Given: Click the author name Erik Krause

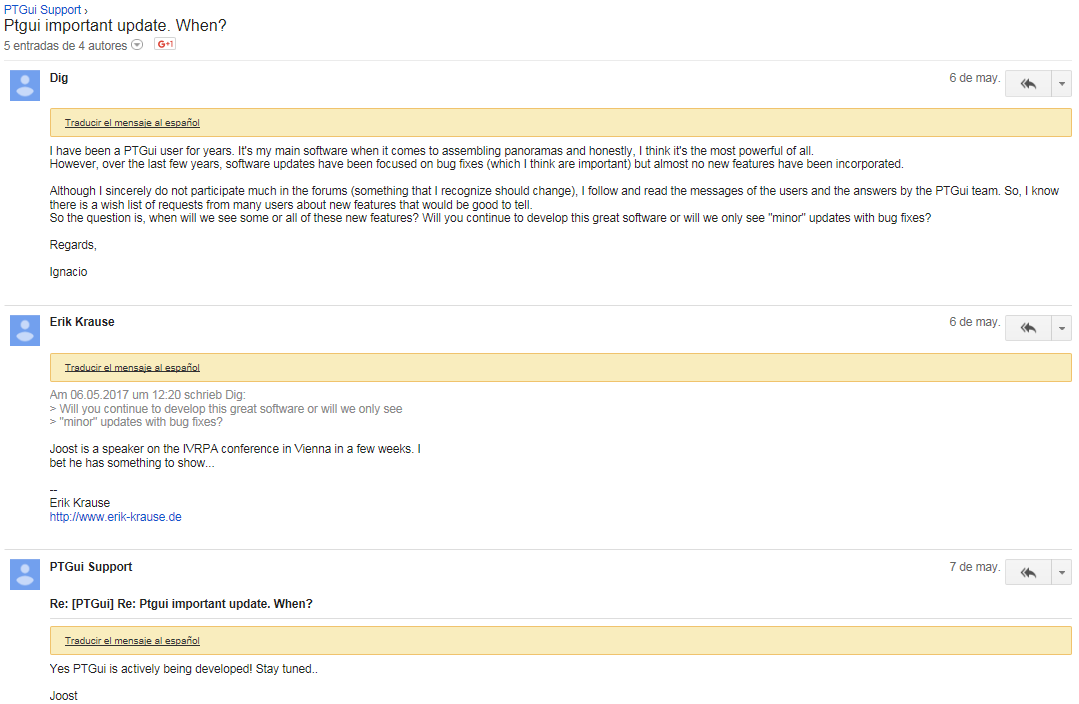Looking at the screenshot, I should [x=82, y=322].
